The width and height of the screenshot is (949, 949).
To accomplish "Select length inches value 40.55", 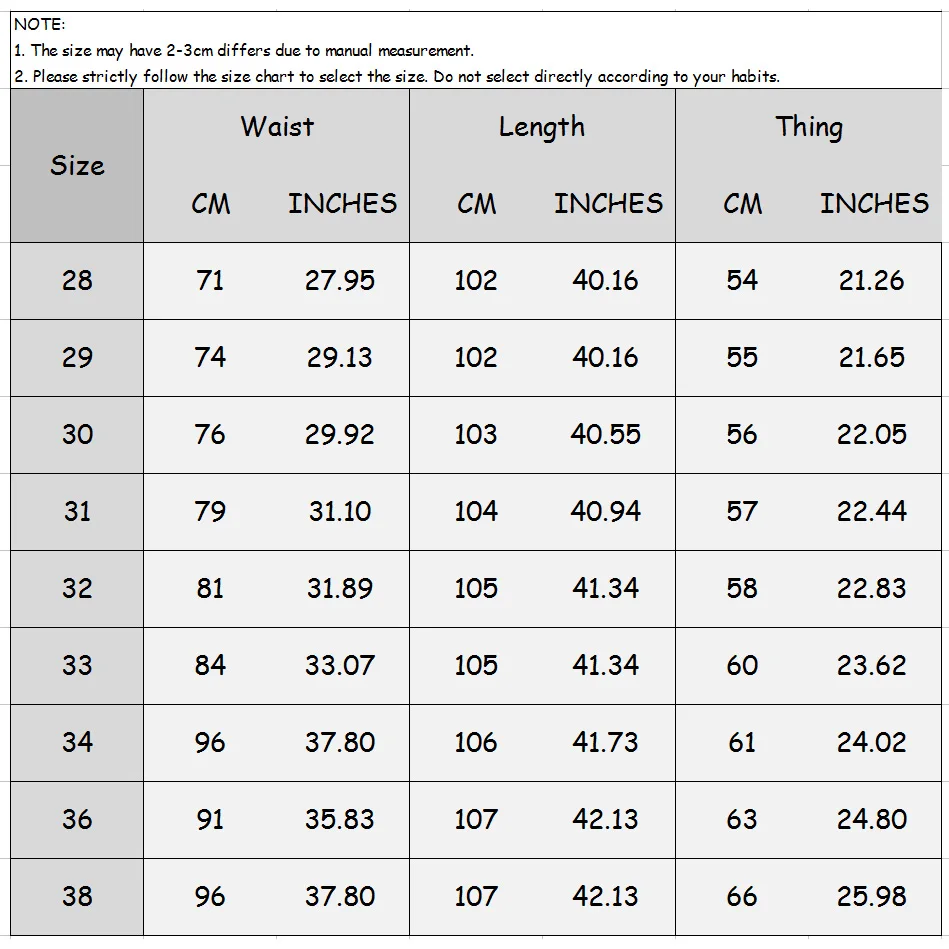I will click(605, 434).
